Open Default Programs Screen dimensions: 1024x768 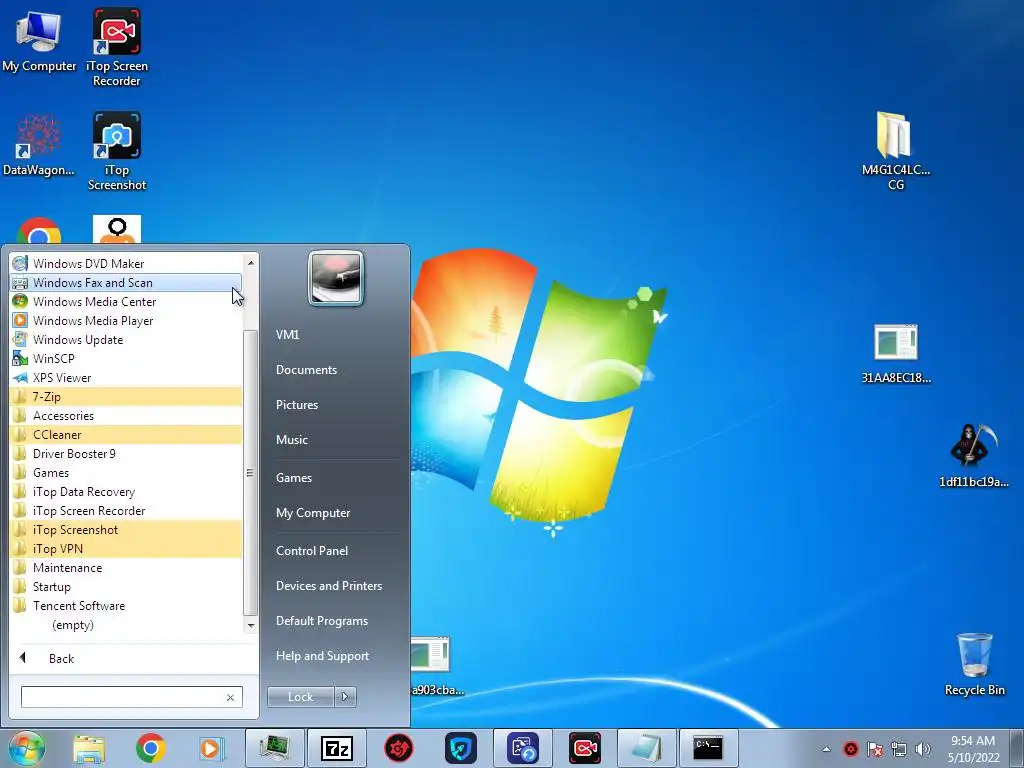coord(336,620)
